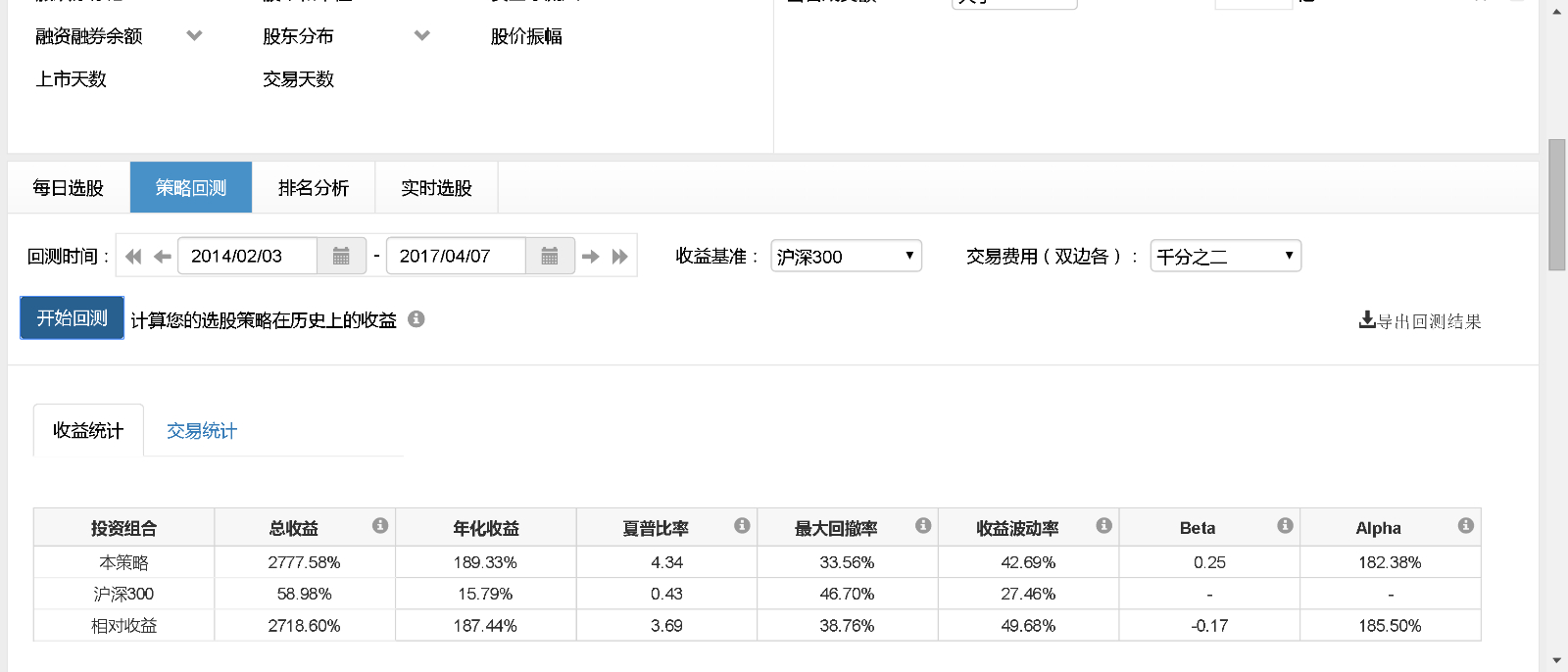Step forward with single right arrow
This screenshot has width=1568, height=672.
pos(590,257)
